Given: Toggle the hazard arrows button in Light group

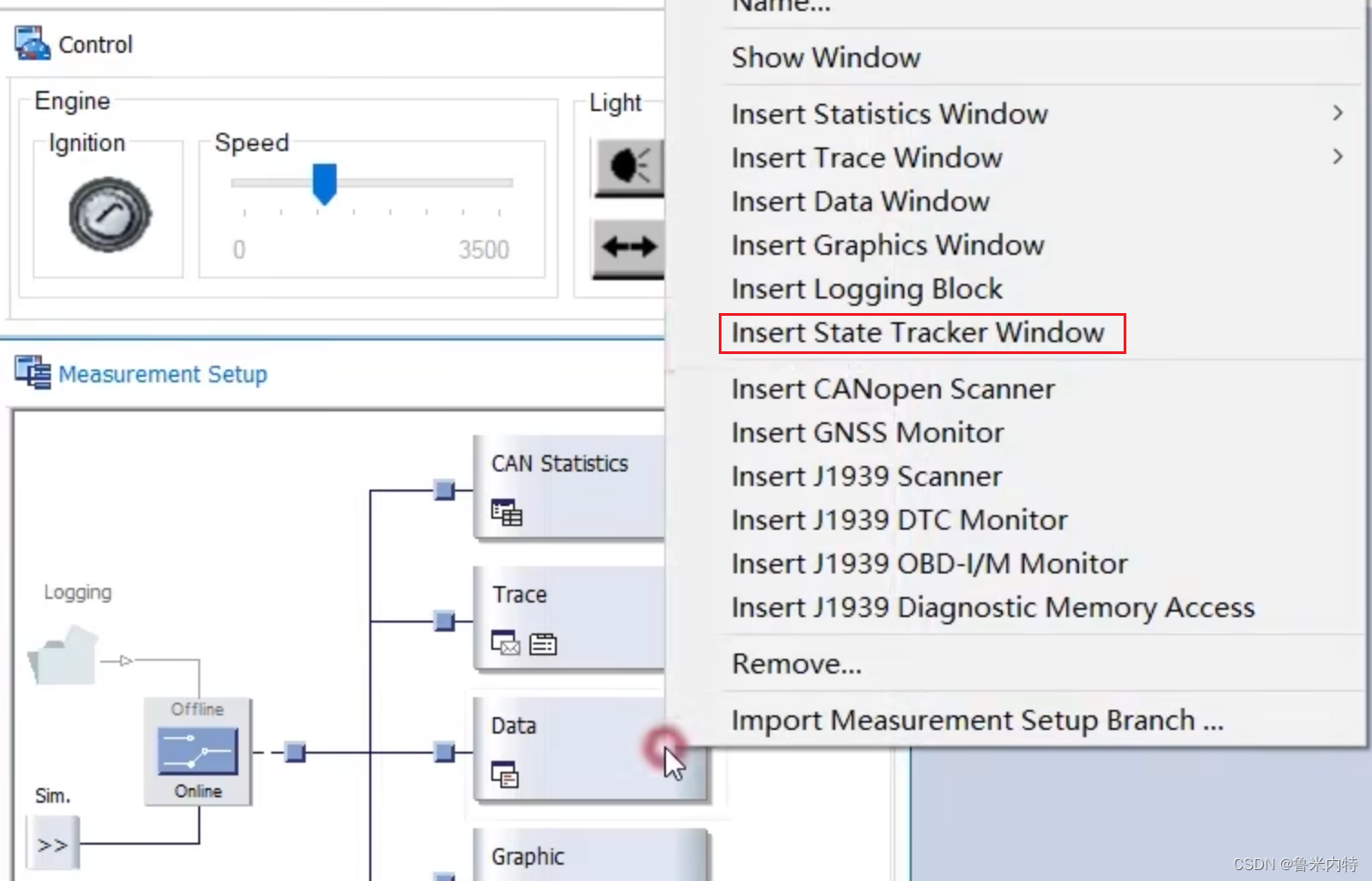Looking at the screenshot, I should [x=630, y=247].
